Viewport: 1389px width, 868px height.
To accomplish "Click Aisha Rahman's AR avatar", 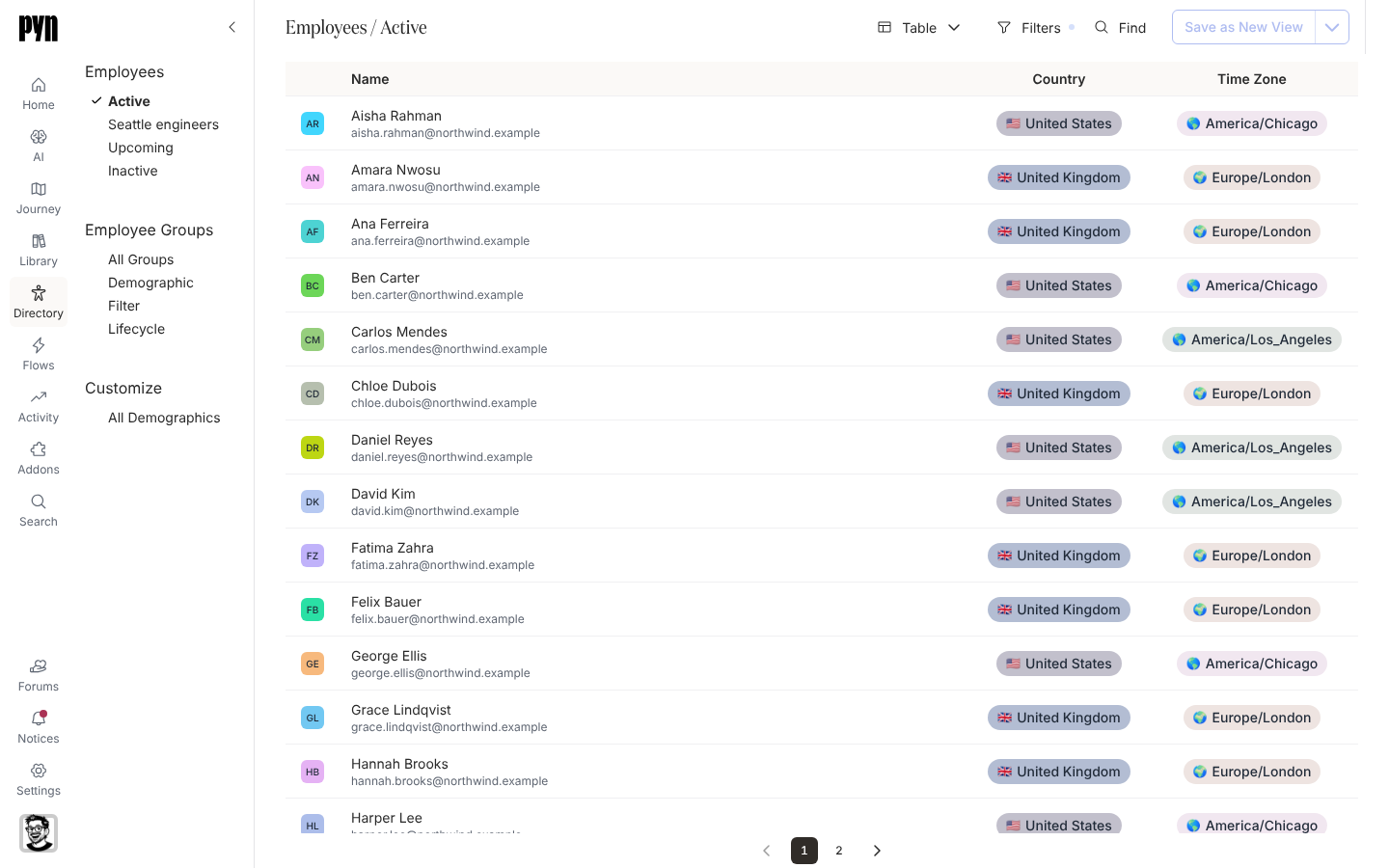I will (313, 123).
